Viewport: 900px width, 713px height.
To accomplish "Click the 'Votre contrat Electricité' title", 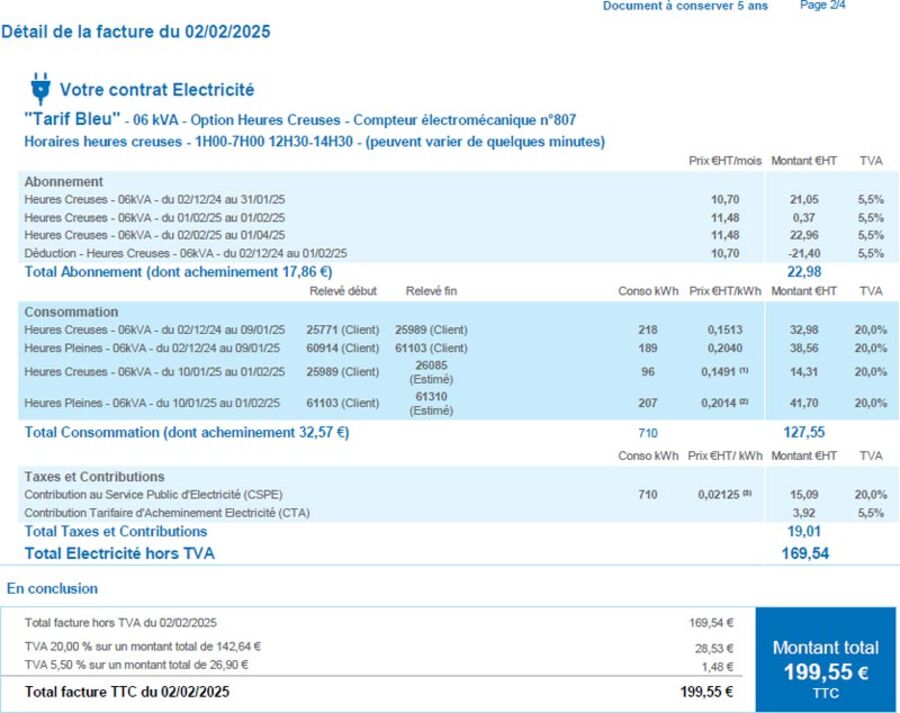I will (157, 90).
